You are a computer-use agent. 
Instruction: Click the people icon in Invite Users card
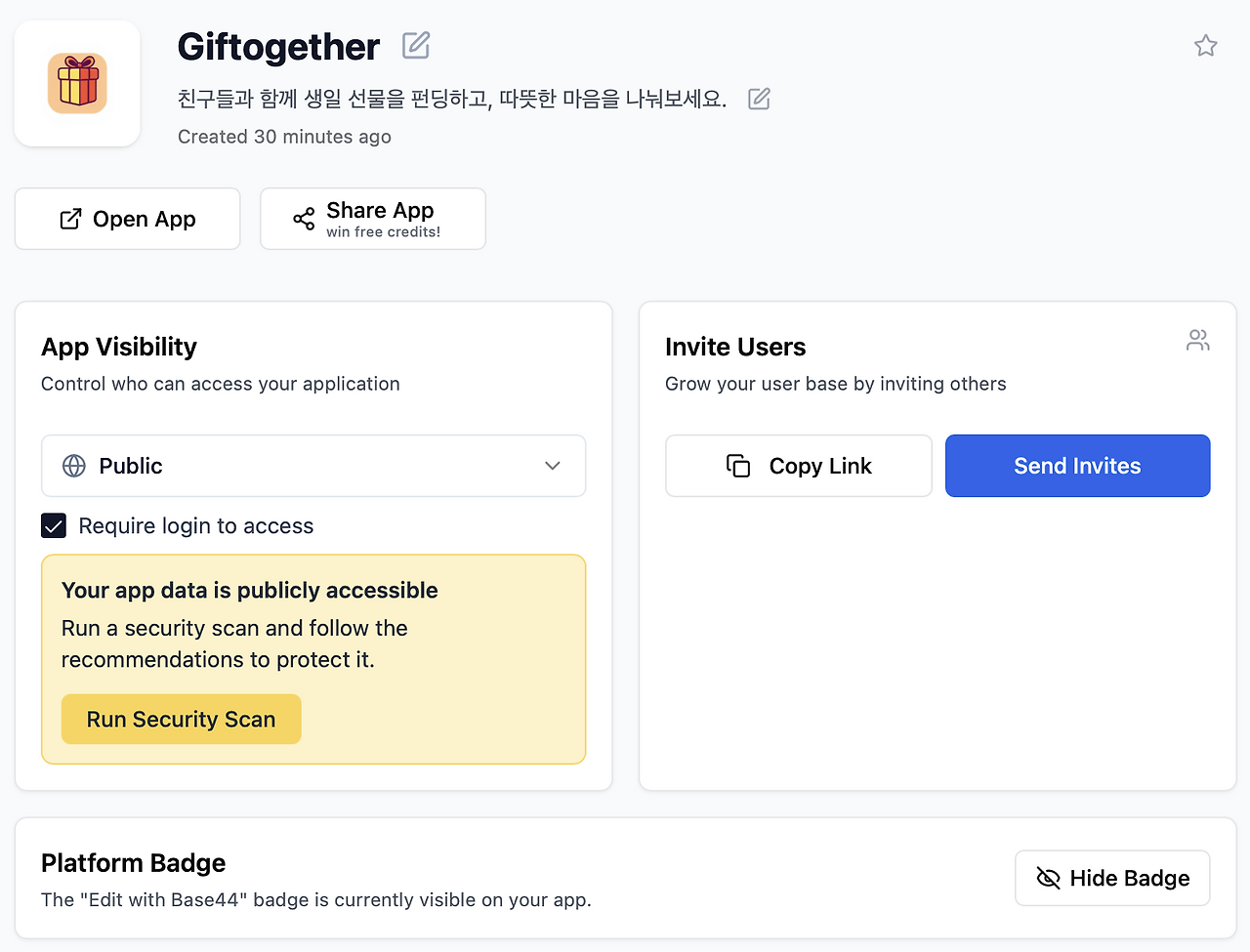(1197, 340)
